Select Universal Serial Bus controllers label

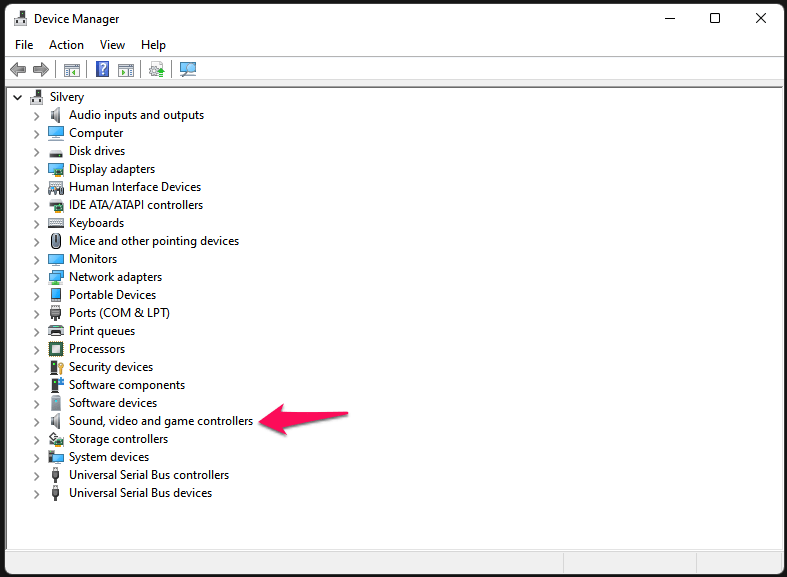pyautogui.click(x=149, y=475)
